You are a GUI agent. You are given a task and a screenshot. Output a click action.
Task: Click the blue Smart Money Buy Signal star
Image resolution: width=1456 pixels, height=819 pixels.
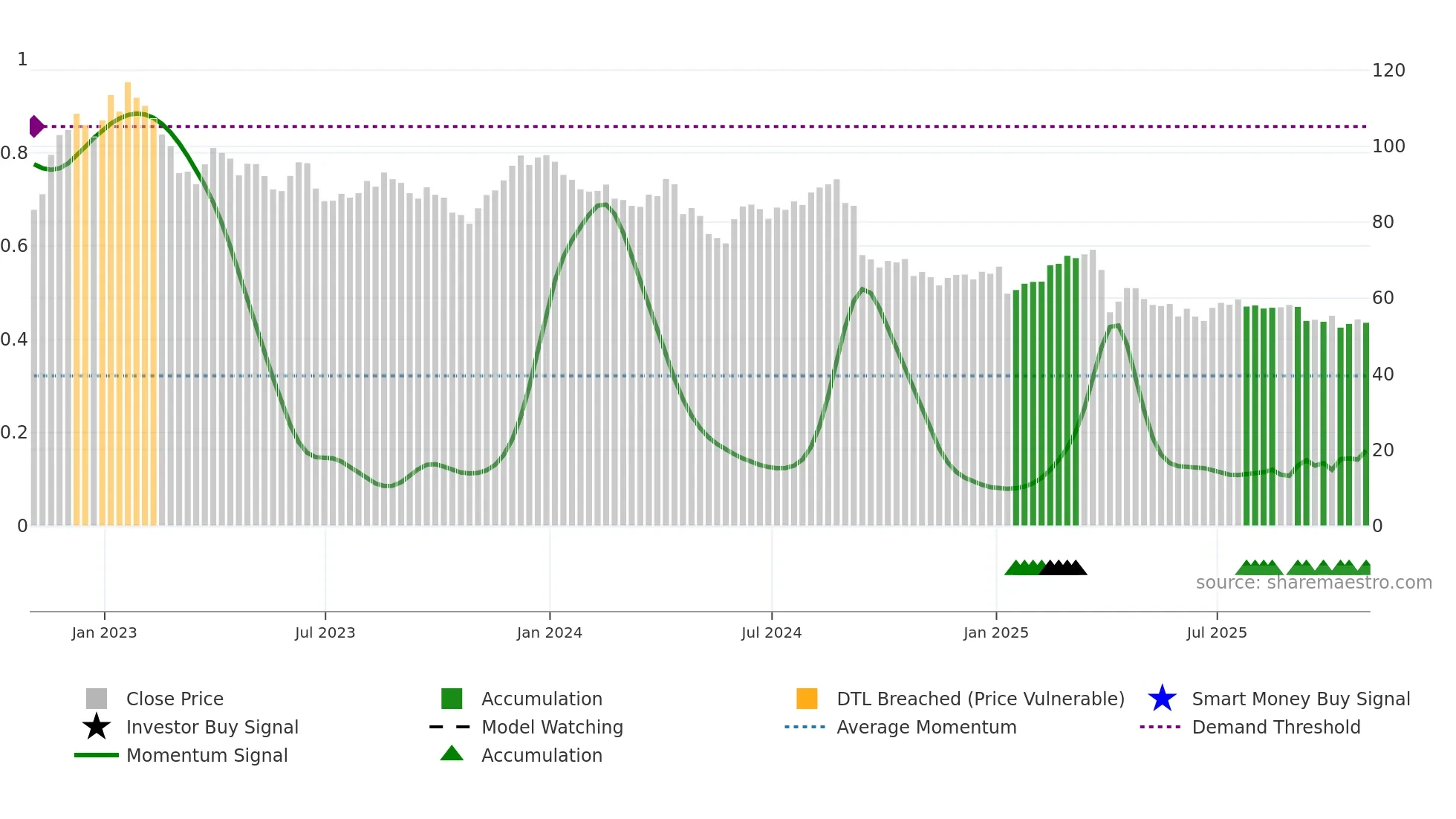pos(1162,699)
